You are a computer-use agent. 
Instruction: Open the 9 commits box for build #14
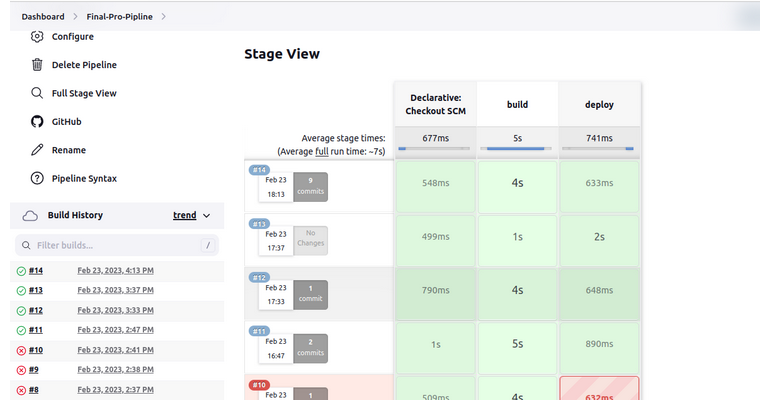[310, 187]
